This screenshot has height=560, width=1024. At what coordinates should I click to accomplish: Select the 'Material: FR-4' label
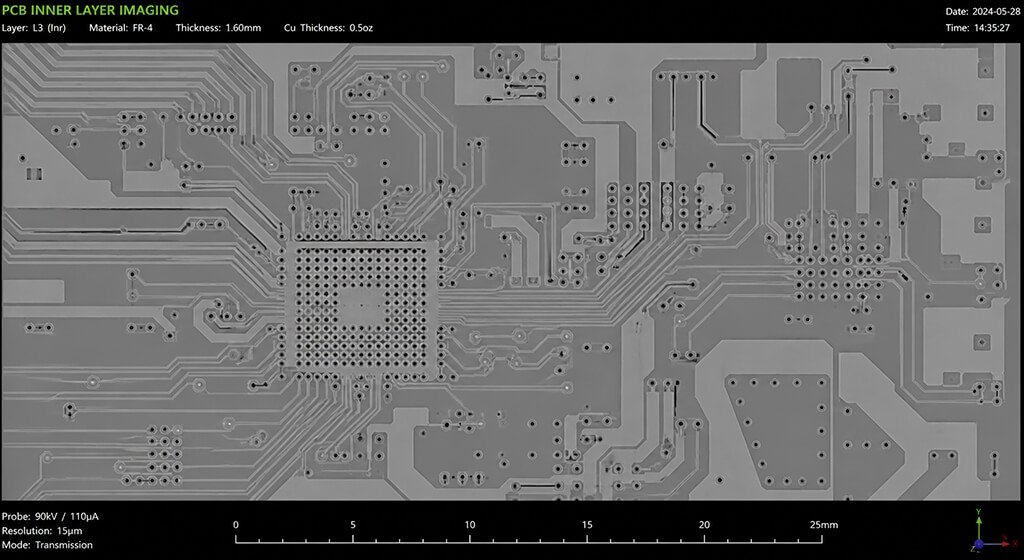click(121, 28)
